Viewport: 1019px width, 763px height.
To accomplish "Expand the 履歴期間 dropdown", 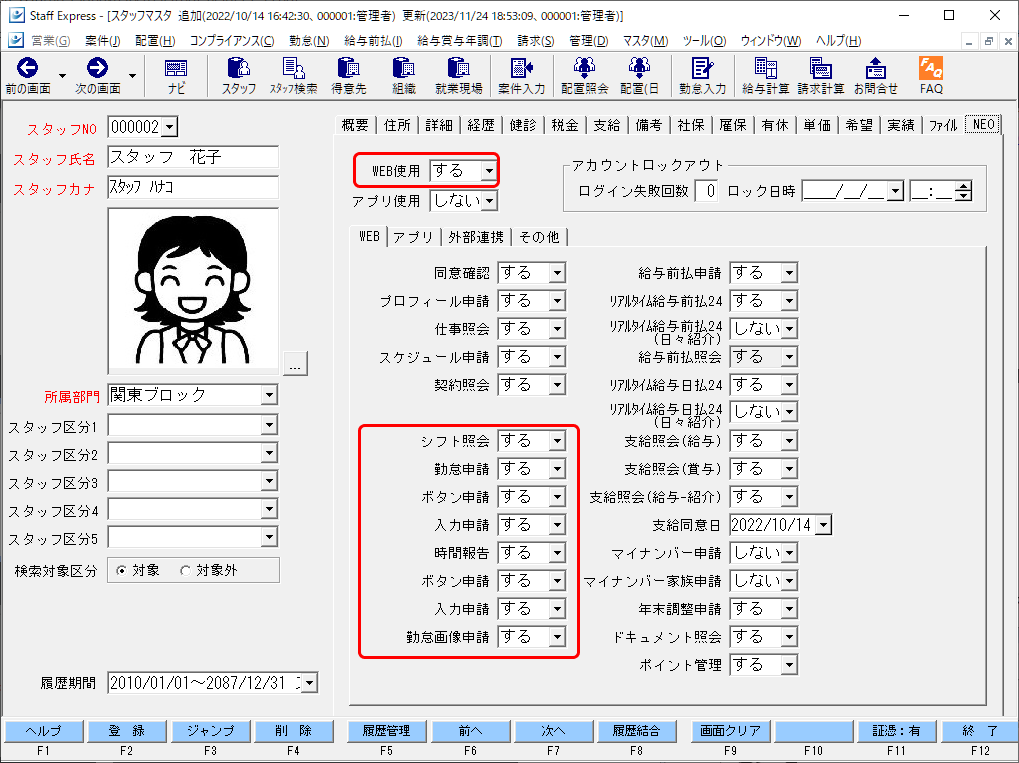I will coord(309,683).
